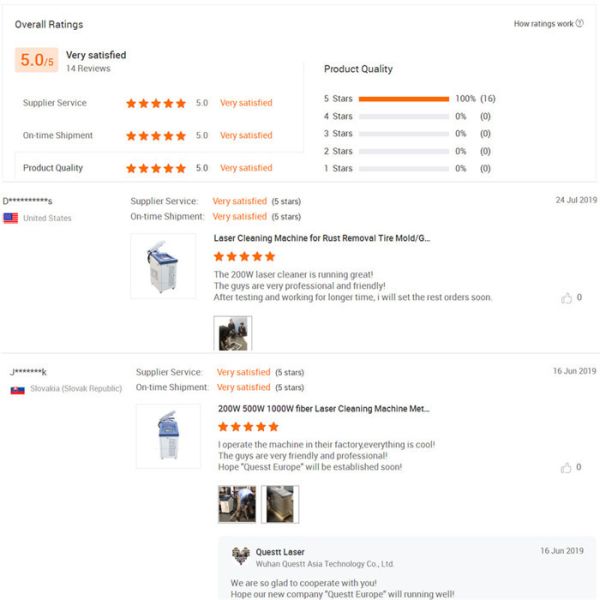Click the Questt Laser supplier logo
Image resolution: width=600 pixels, height=600 pixels.
(240, 556)
